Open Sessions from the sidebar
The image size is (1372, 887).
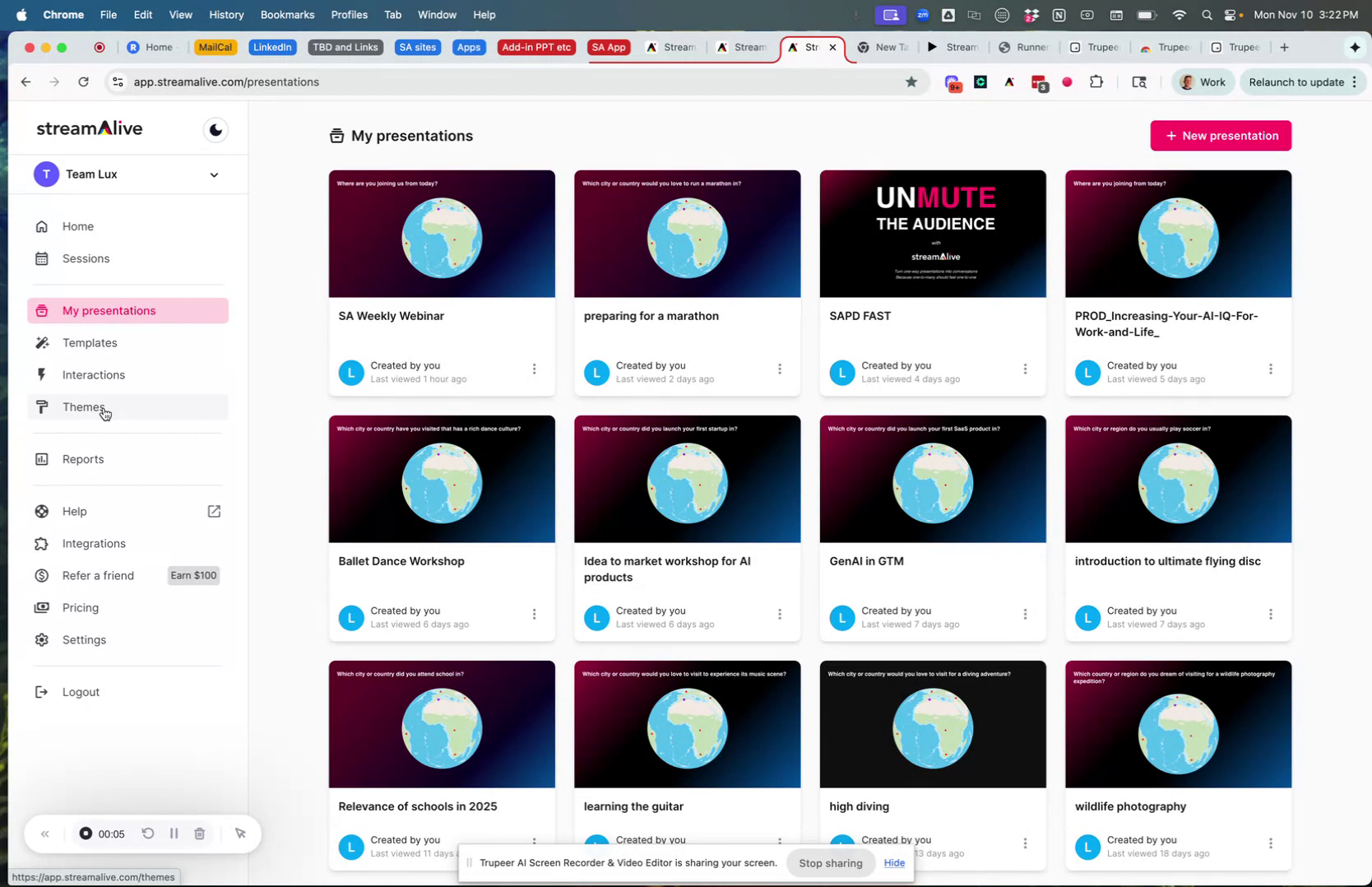(x=86, y=258)
